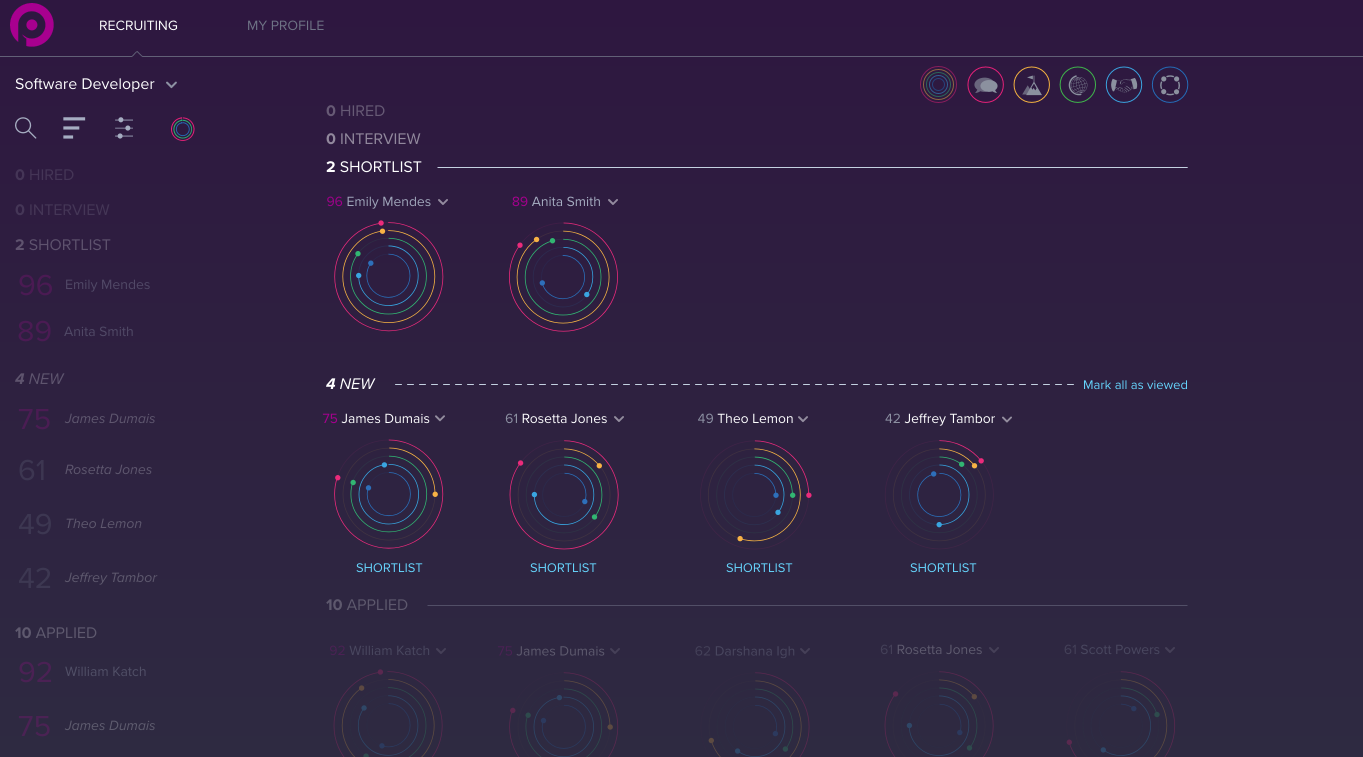
Task: Select Theo Lemon in sidebar list
Action: [x=81, y=524]
